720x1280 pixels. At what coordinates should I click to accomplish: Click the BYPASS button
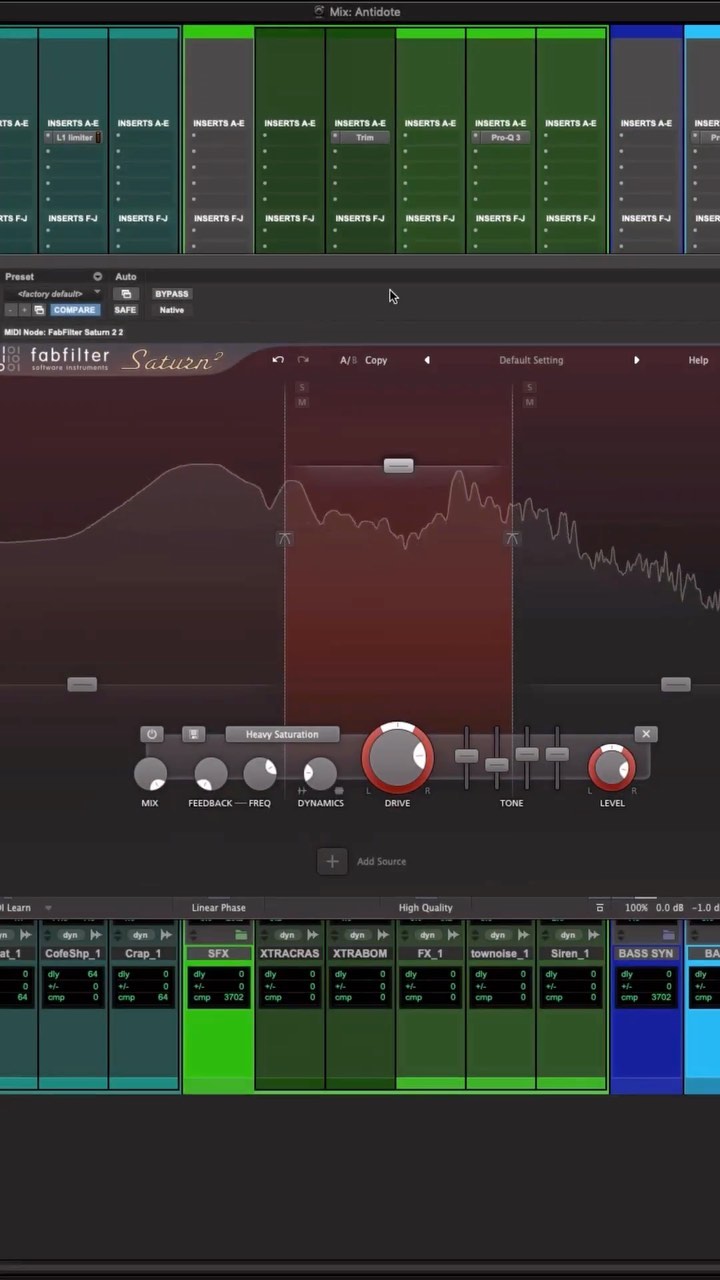pyautogui.click(x=171, y=294)
